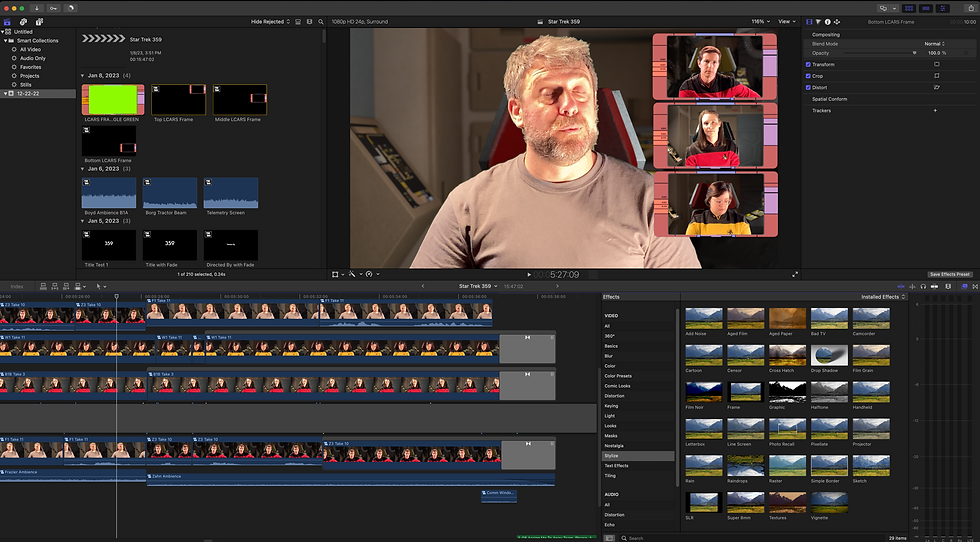Image resolution: width=980 pixels, height=542 pixels.
Task: Open the Blend Mode Normal dropdown
Action: (x=934, y=44)
